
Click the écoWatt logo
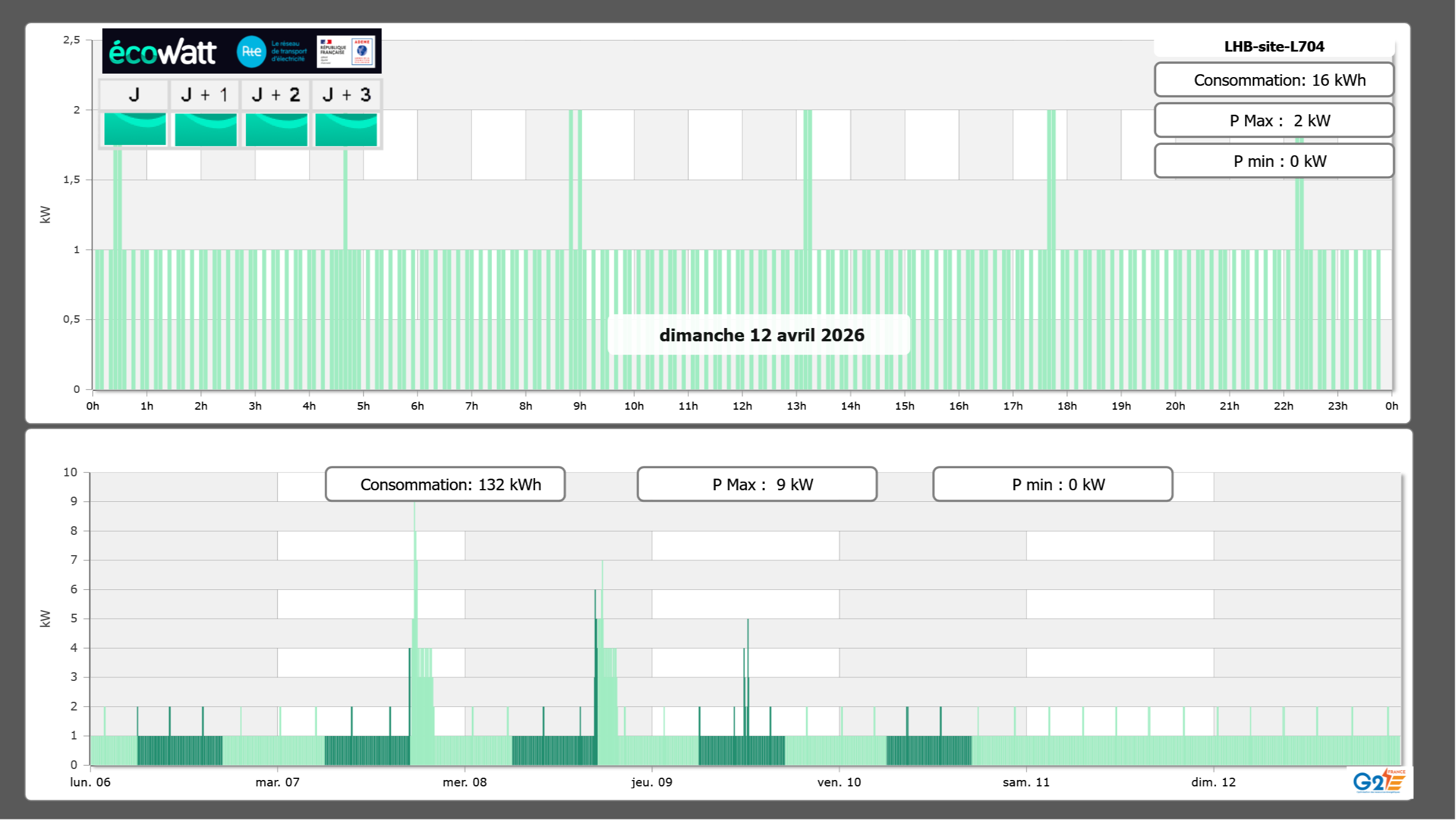[x=162, y=52]
